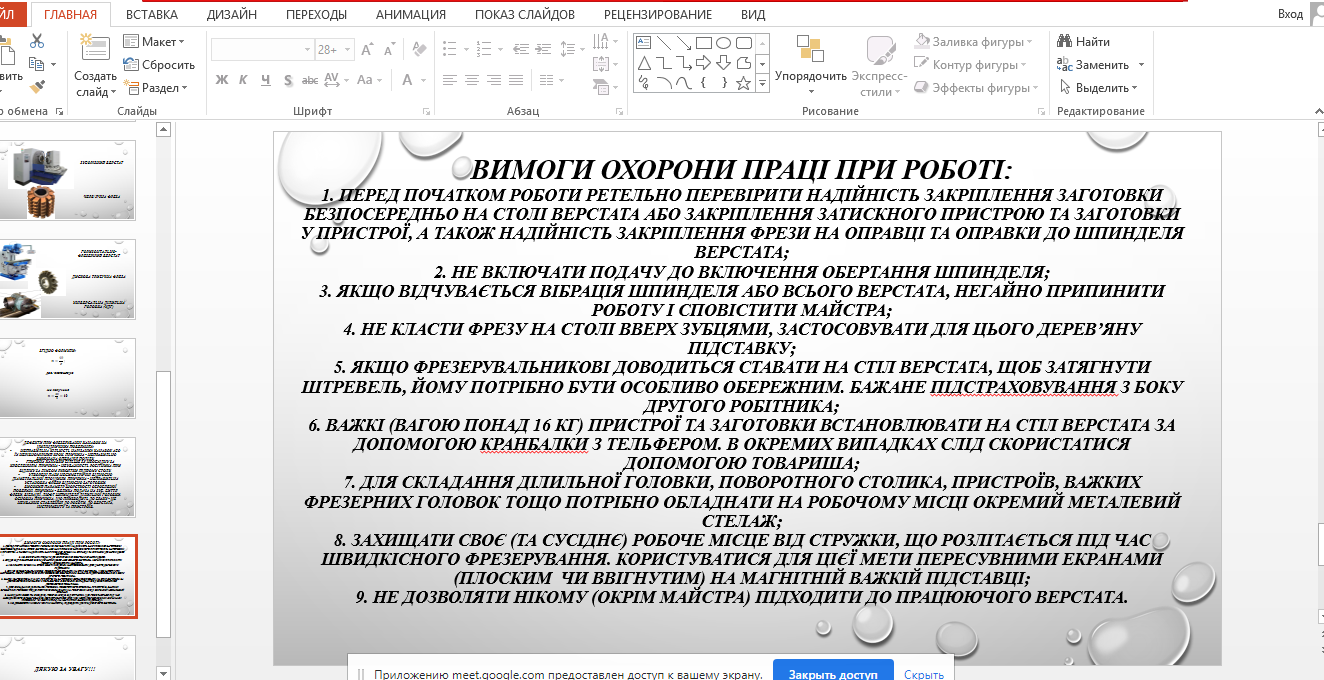Decrease the list indent level
The height and width of the screenshot is (680, 1324).
click(x=519, y=49)
